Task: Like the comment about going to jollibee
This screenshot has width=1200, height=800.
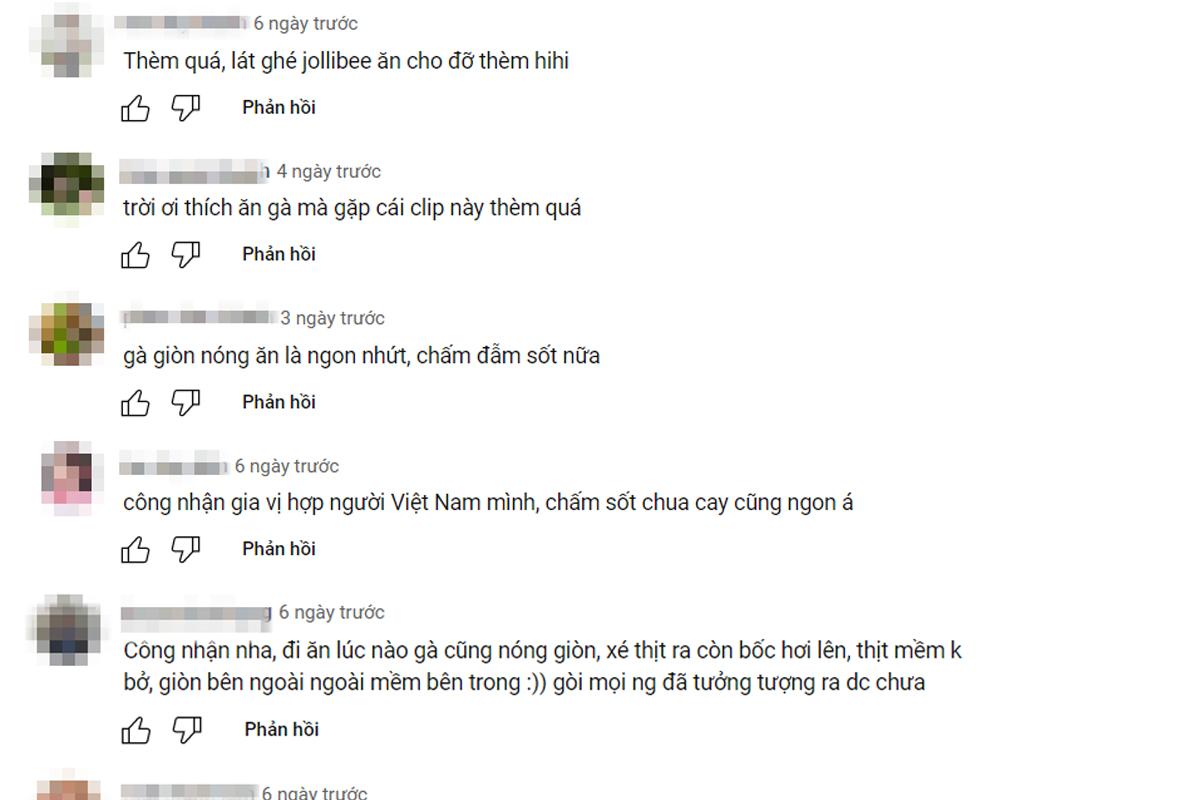Action: (135, 108)
